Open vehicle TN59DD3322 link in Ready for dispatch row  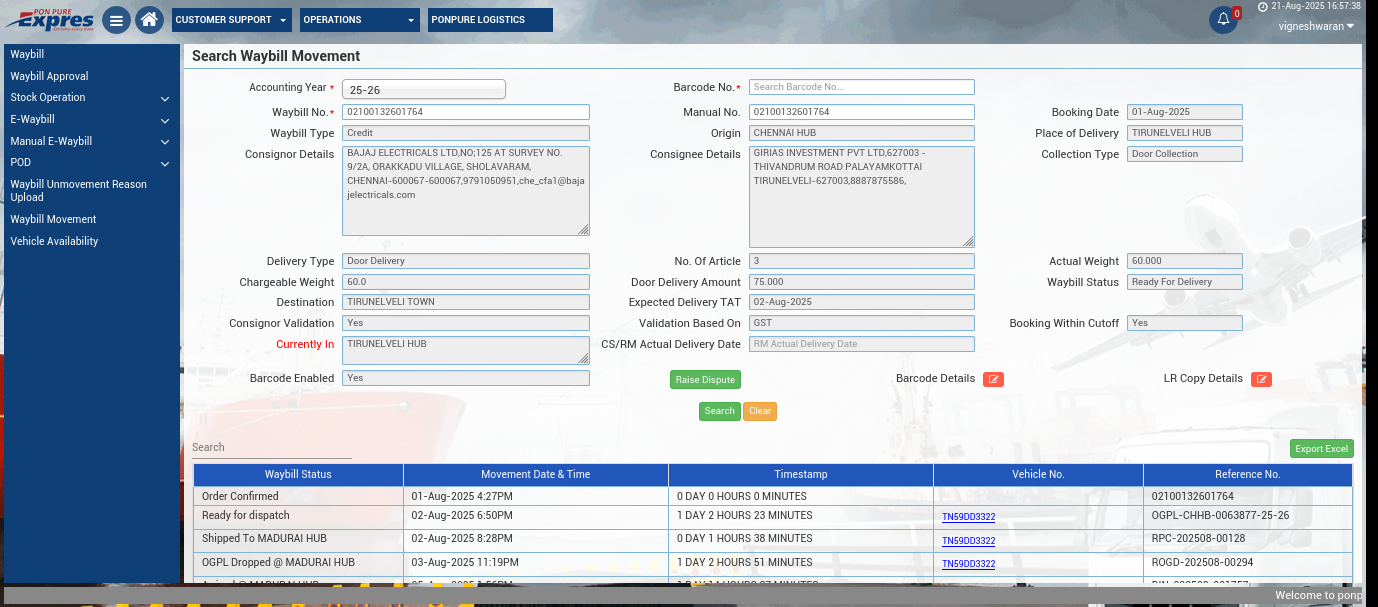tap(968, 518)
